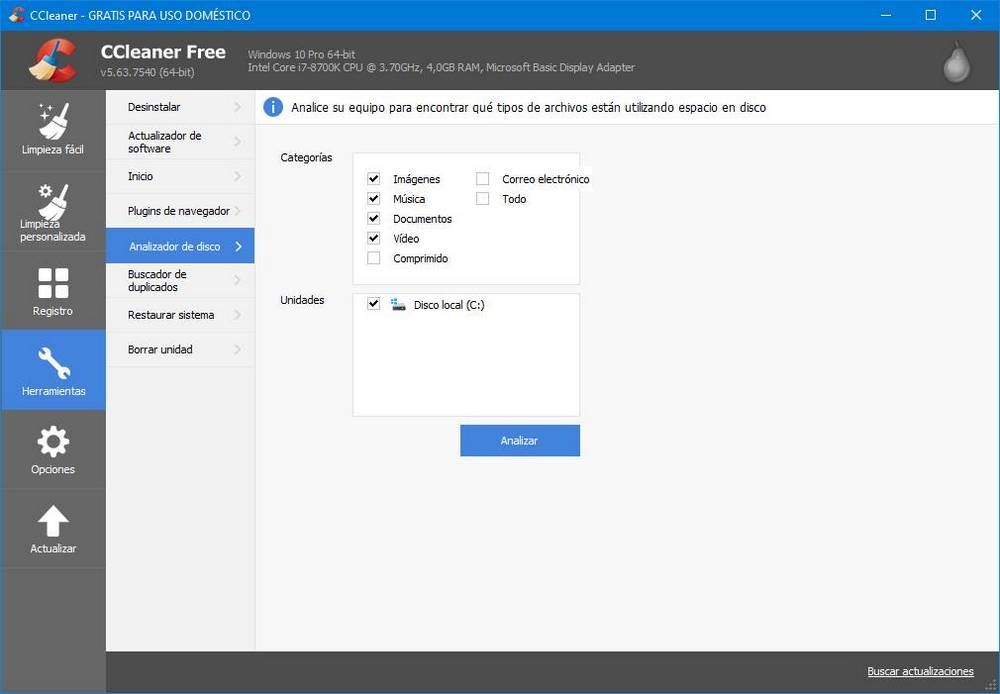1000x694 pixels.
Task: Click the pear icon in header
Action: point(957,62)
